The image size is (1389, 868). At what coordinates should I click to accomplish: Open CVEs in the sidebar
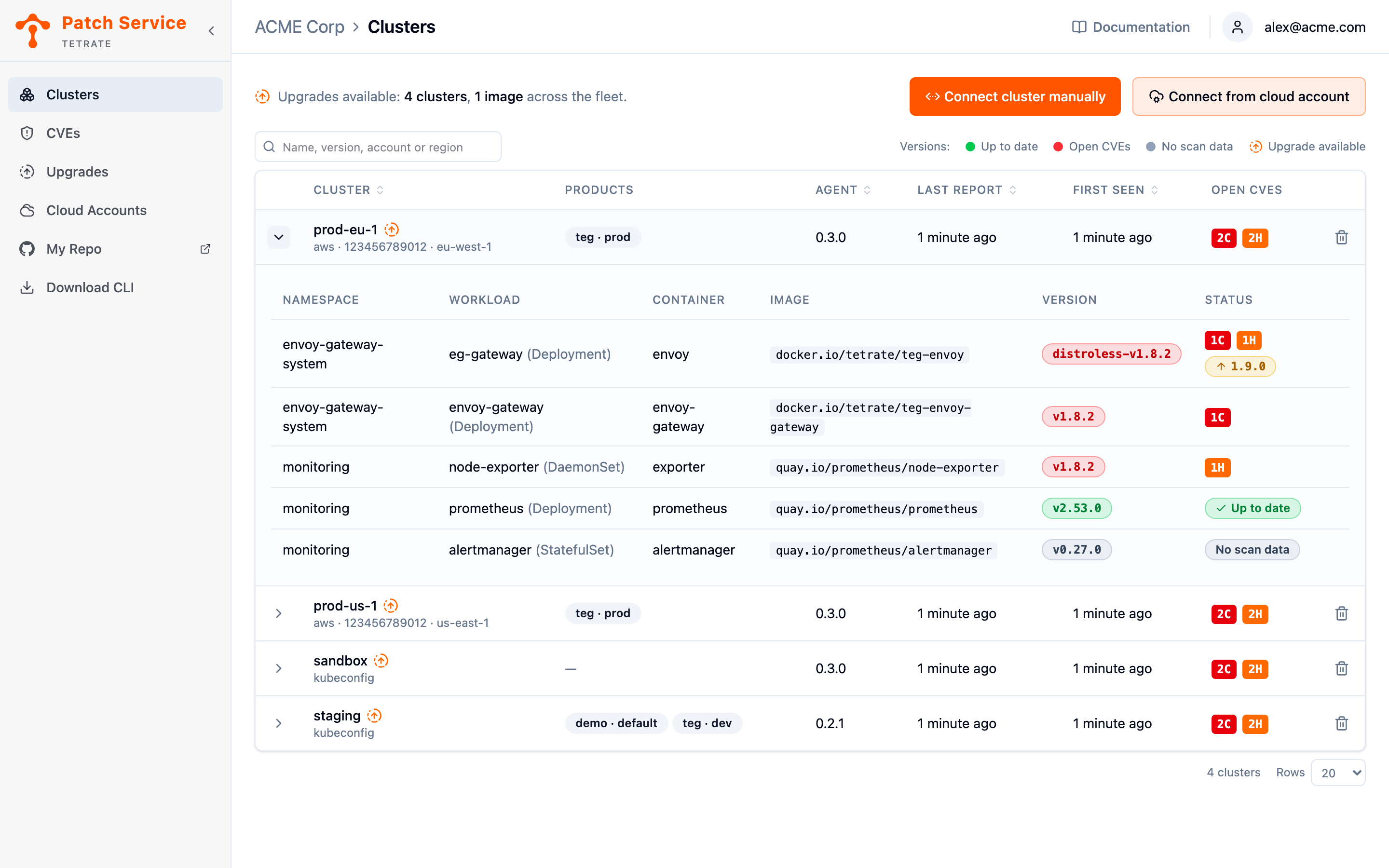point(115,133)
